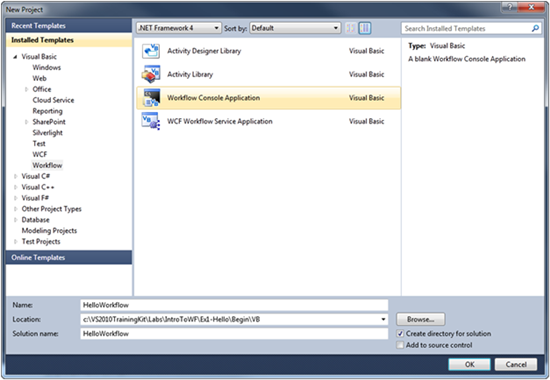
Task: Collapse the Visual Basic tree node
Action: pyautogui.click(x=15, y=57)
